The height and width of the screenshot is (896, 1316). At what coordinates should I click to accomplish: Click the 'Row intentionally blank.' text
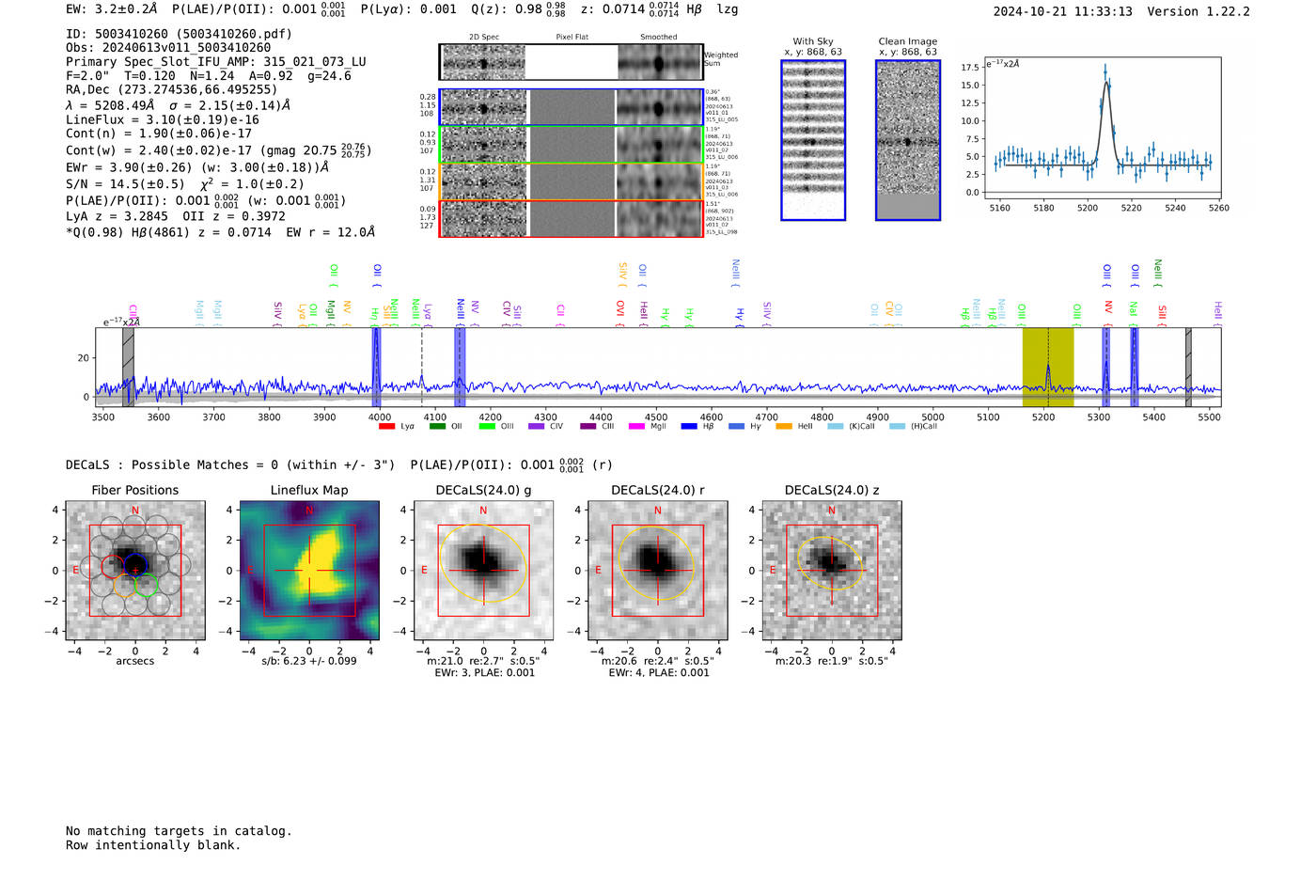[153, 845]
